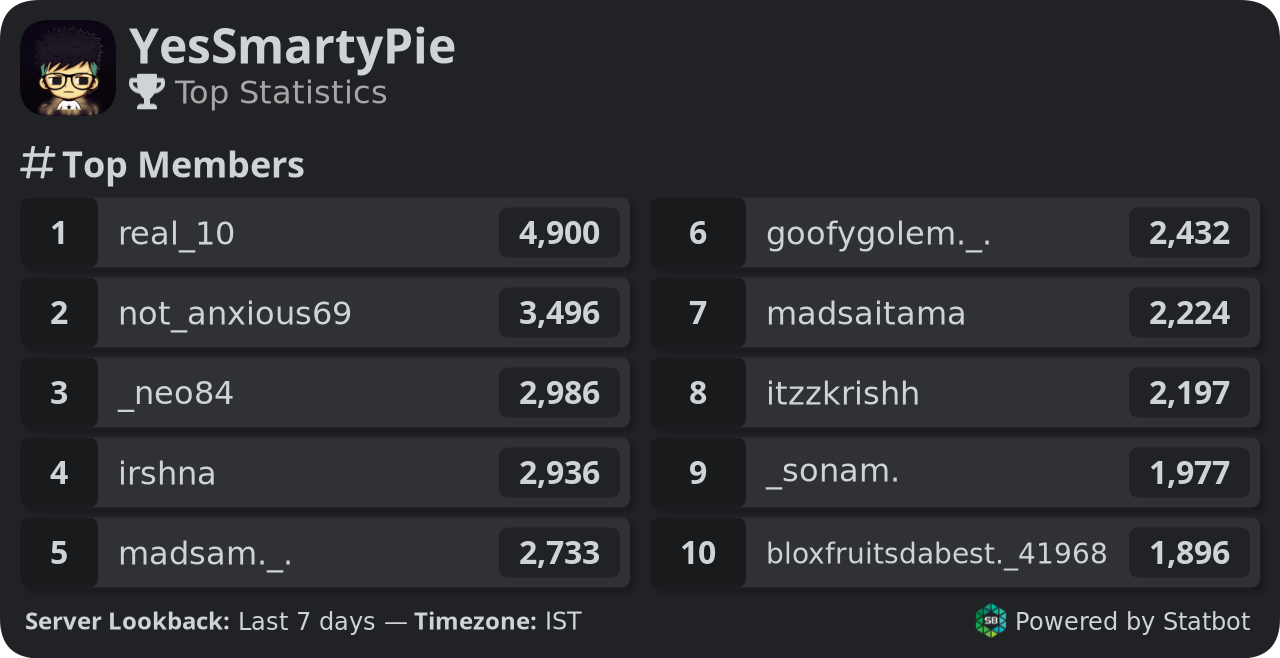The width and height of the screenshot is (1280, 658).
Task: Click the Timezone IST label
Action: click(x=497, y=621)
